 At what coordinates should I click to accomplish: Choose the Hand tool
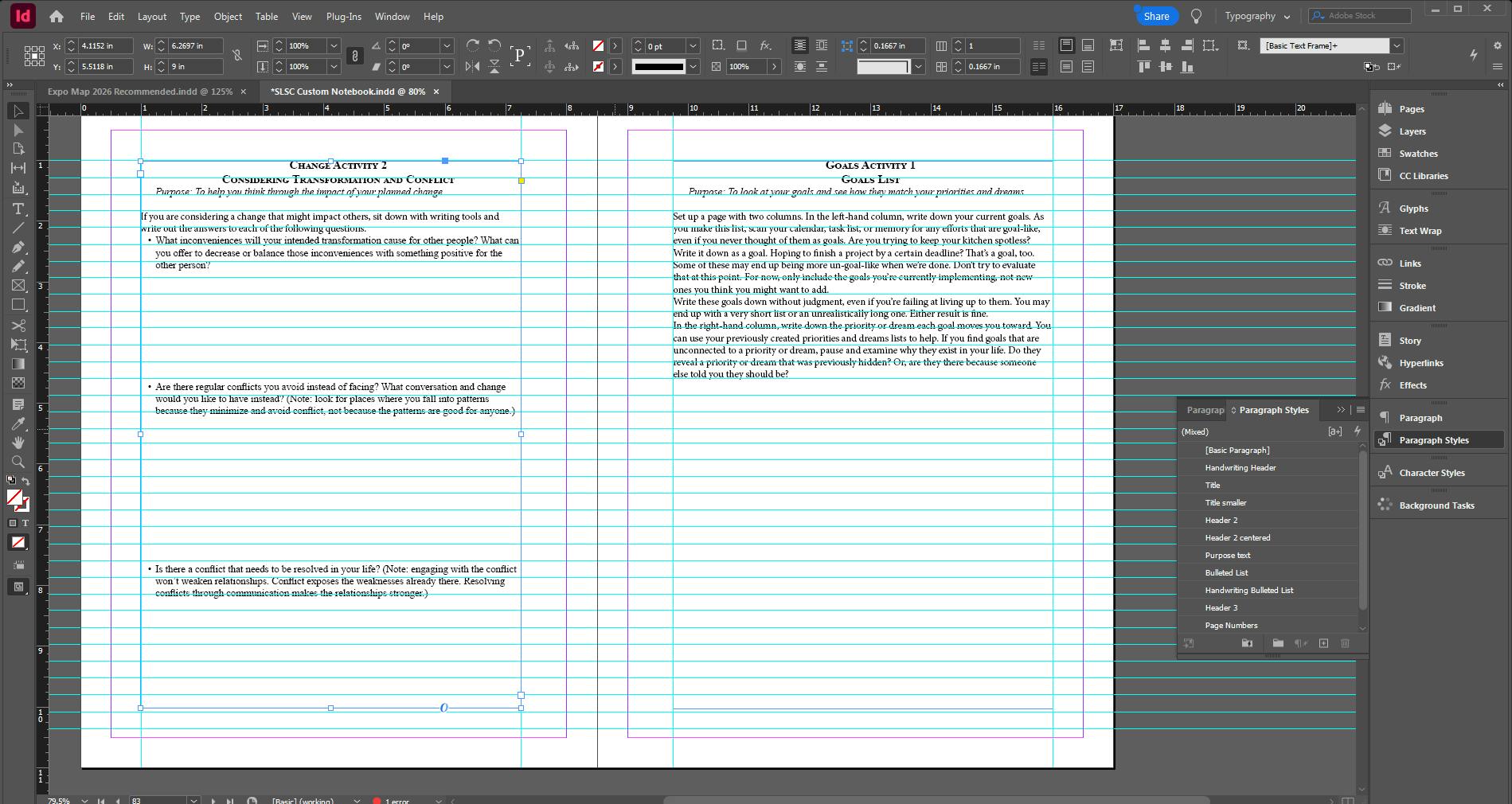[18, 443]
